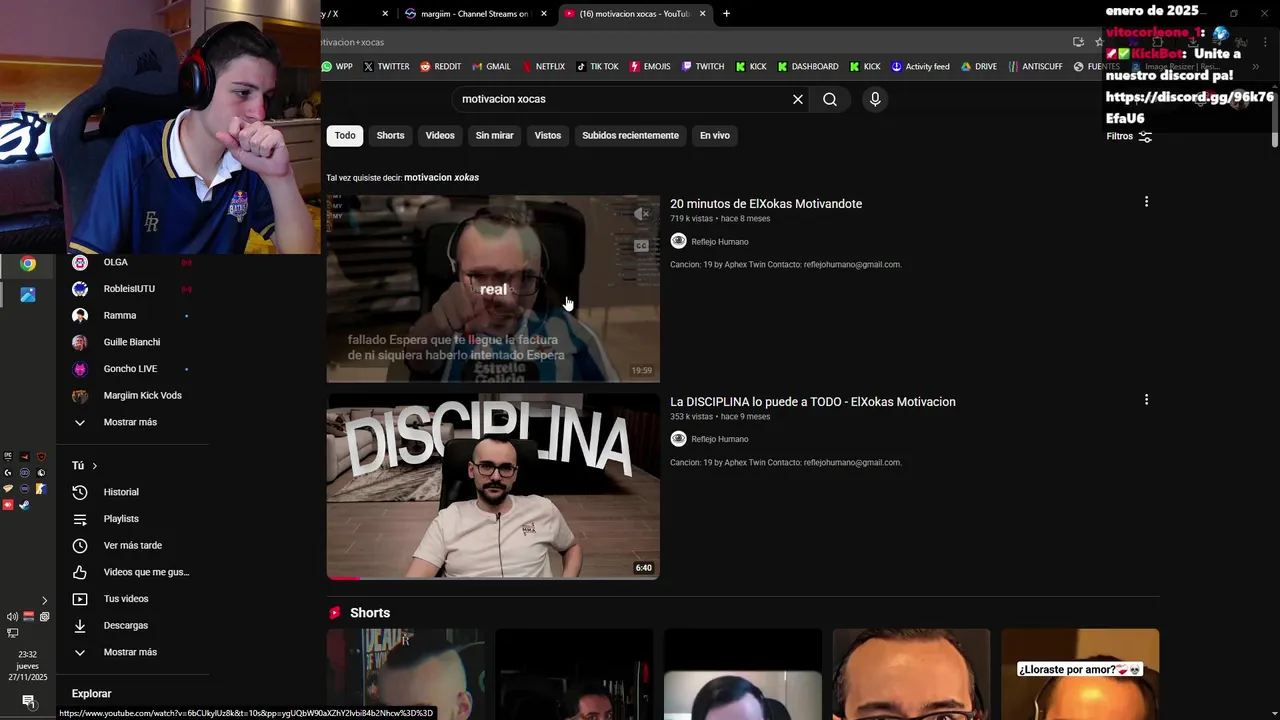Open the REDDIT bookmark

click(x=440, y=66)
